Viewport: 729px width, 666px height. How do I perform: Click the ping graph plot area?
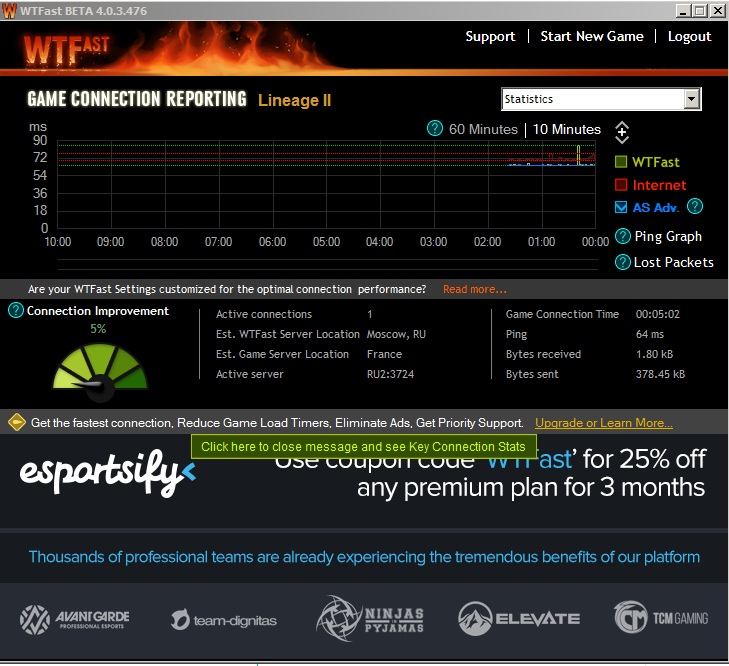pos(326,184)
